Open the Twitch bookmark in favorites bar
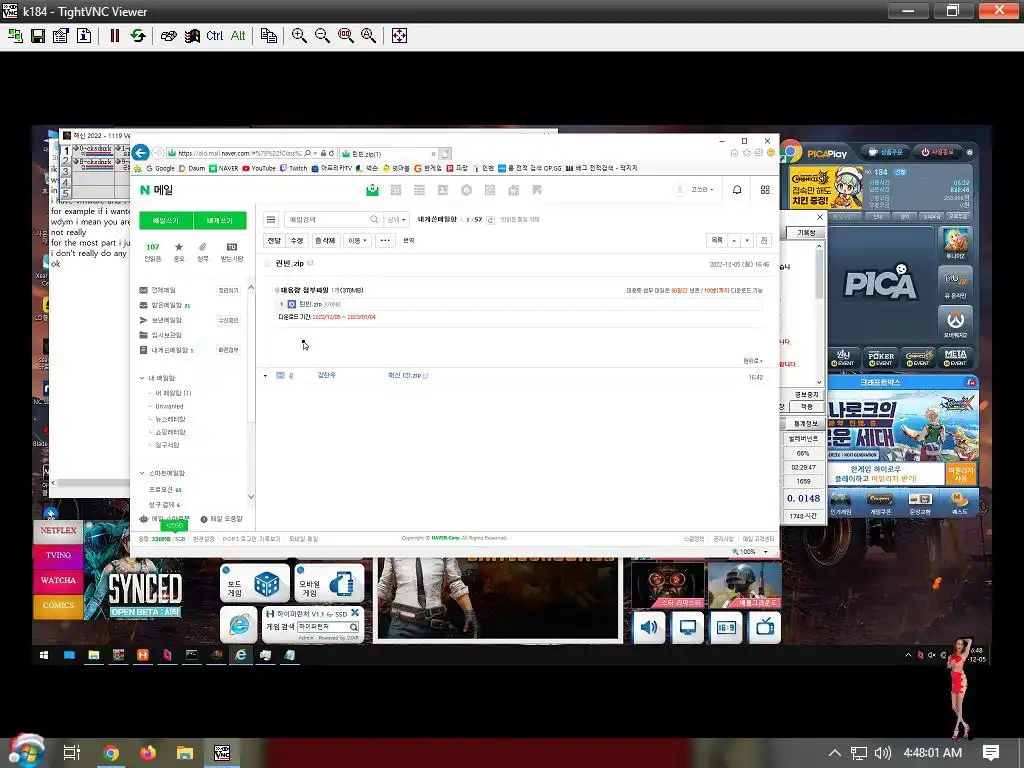The height and width of the screenshot is (768, 1024). [x=293, y=168]
